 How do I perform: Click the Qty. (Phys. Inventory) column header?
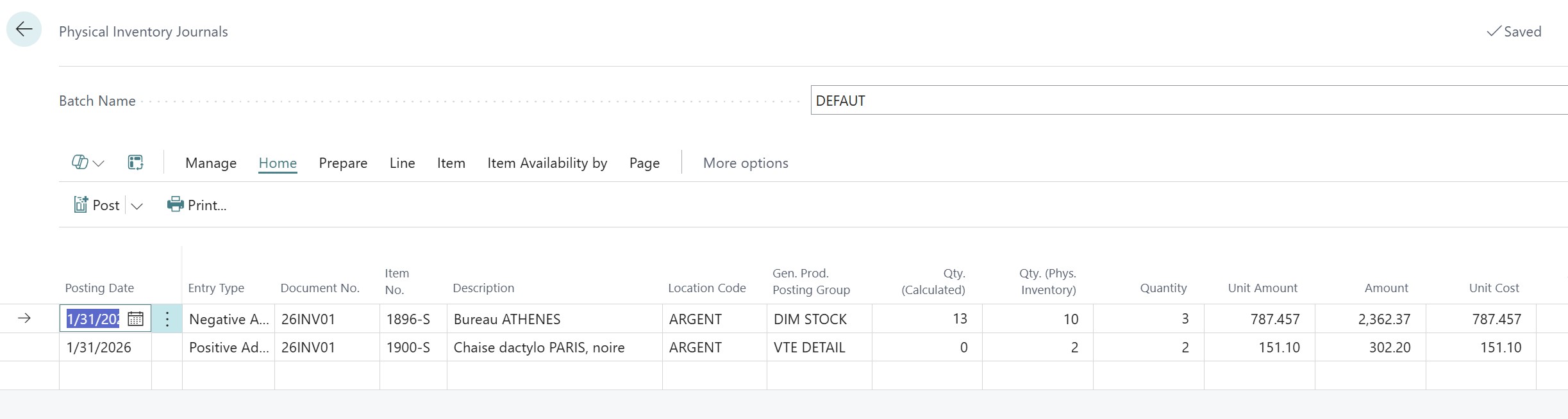tap(1047, 281)
